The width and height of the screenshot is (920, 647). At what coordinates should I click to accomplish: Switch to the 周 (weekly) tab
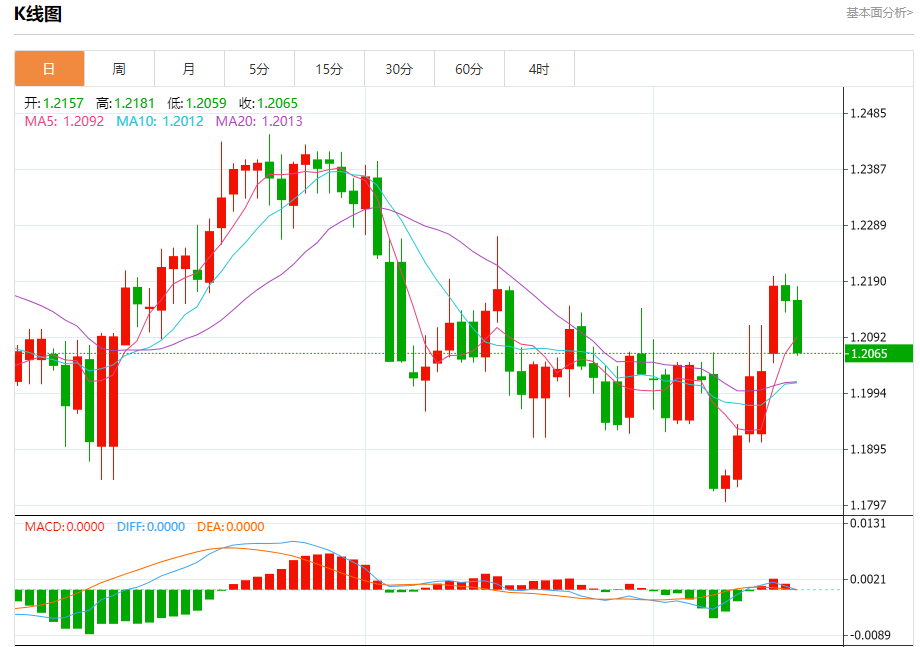[x=119, y=69]
